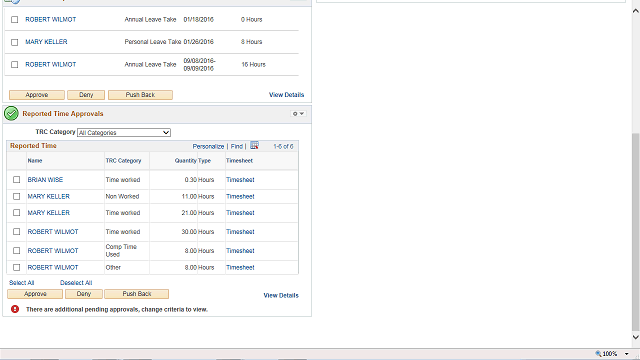Image resolution: width=640 pixels, height=360 pixels.
Task: Open the zoom level dropdown arrow
Action: [627, 354]
